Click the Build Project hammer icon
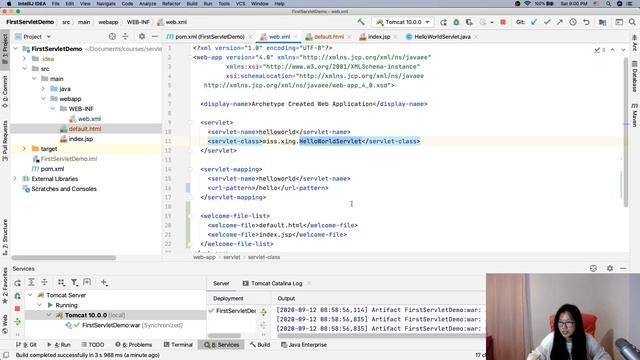The height and width of the screenshot is (360, 640). [x=361, y=22]
